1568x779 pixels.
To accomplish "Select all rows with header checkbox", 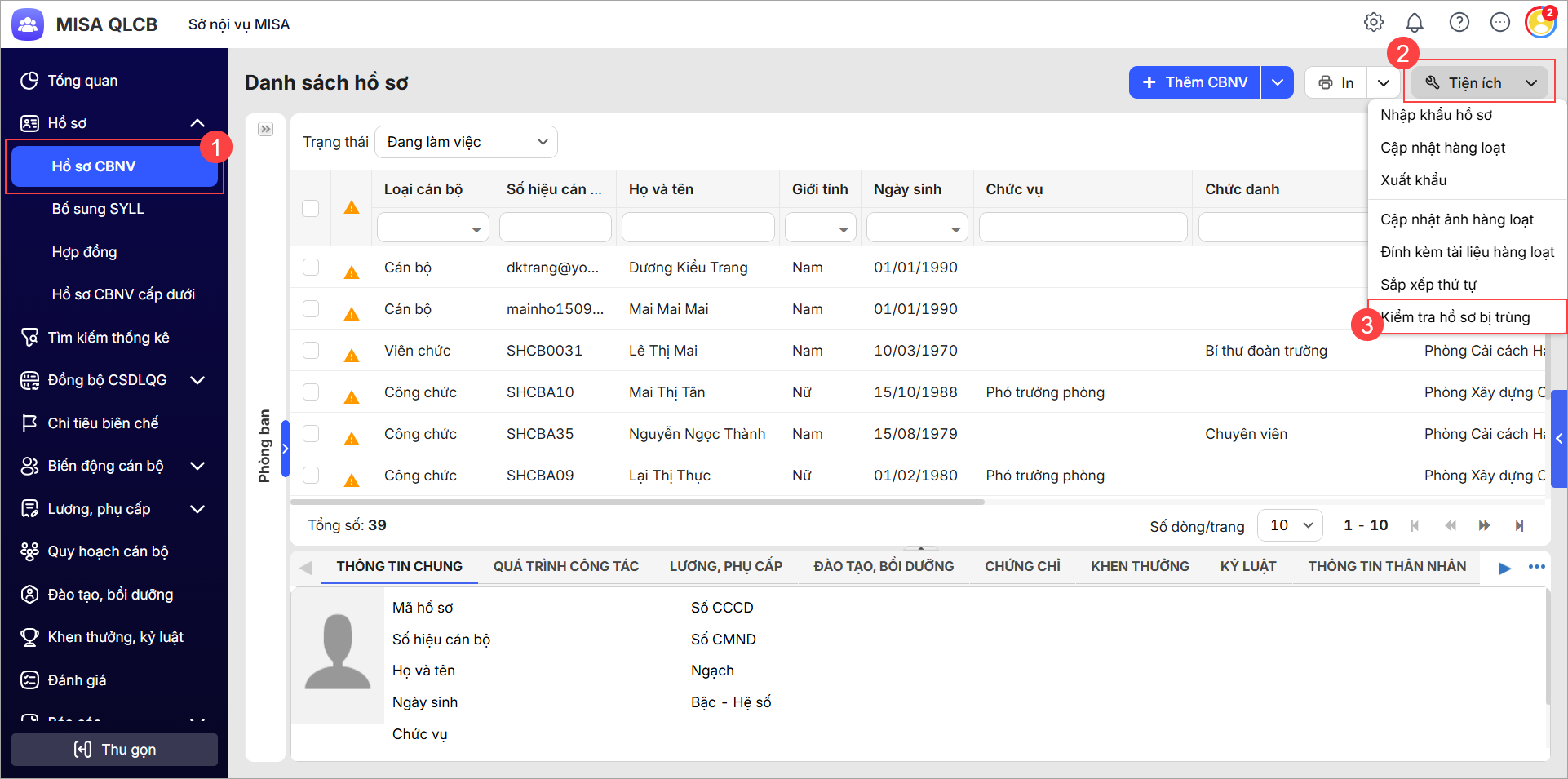I will [311, 208].
